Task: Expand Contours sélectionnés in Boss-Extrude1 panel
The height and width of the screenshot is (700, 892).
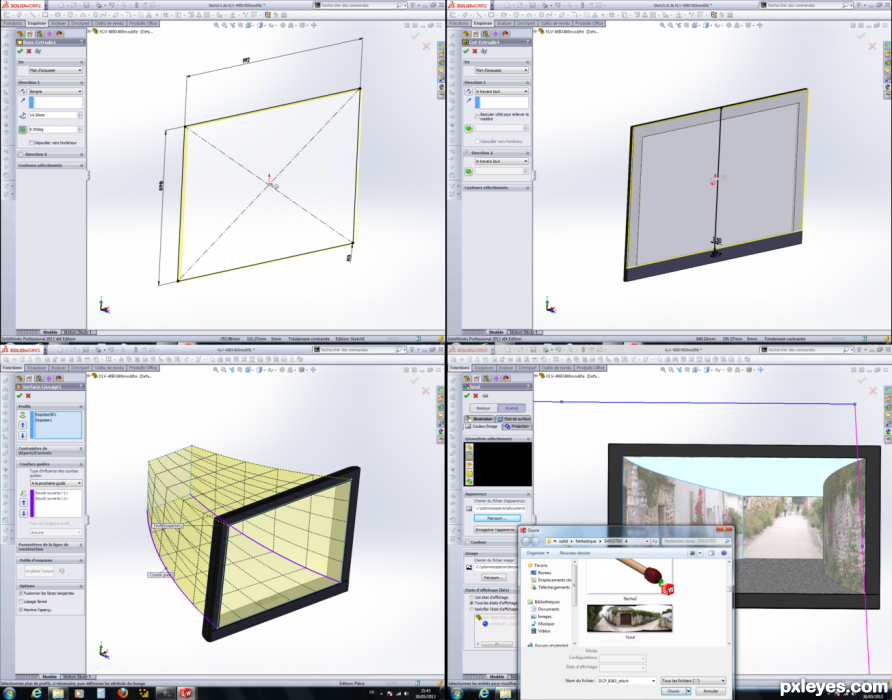Action: [x=51, y=166]
